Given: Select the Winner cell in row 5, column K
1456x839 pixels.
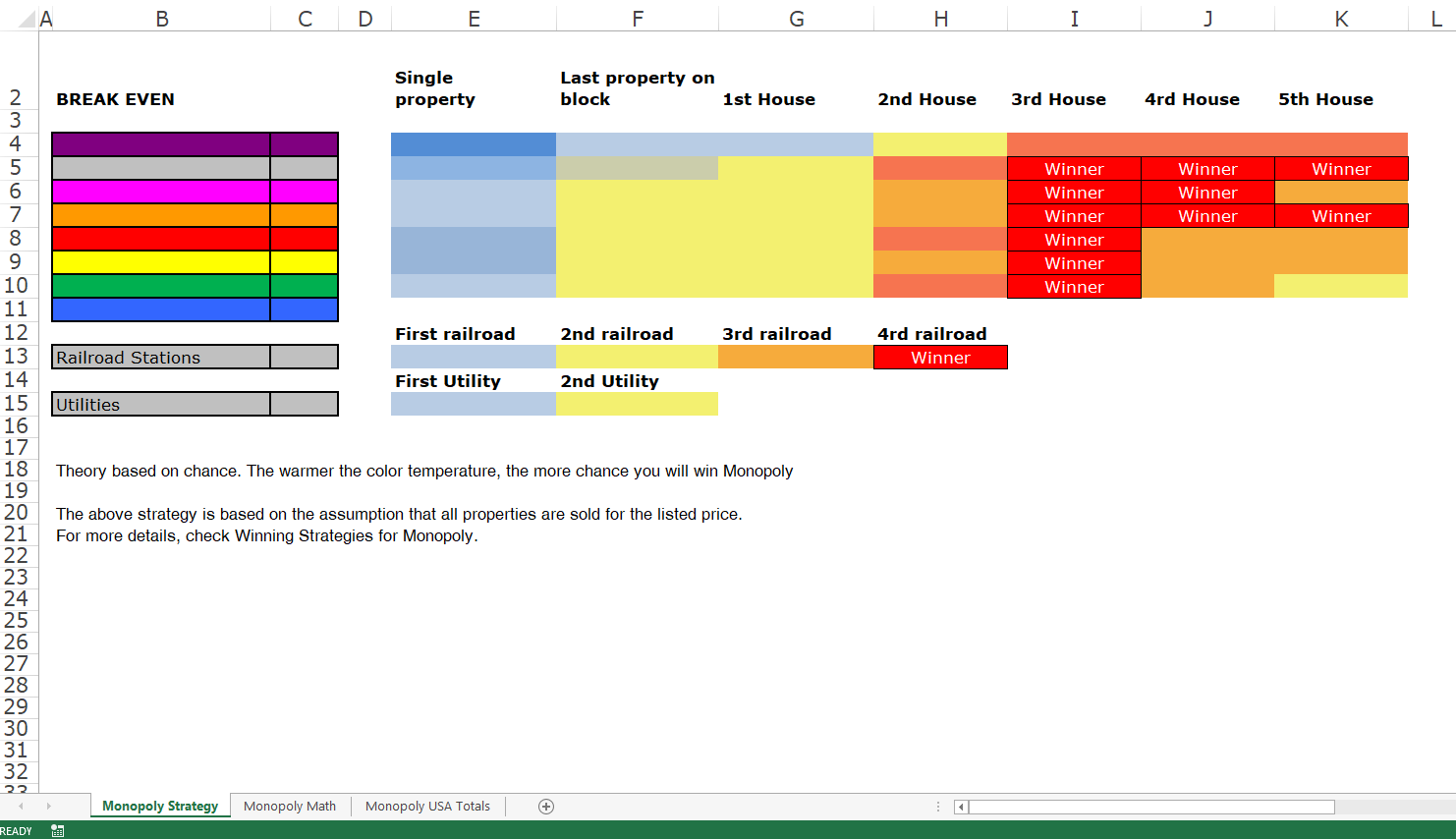Looking at the screenshot, I should point(1341,169).
